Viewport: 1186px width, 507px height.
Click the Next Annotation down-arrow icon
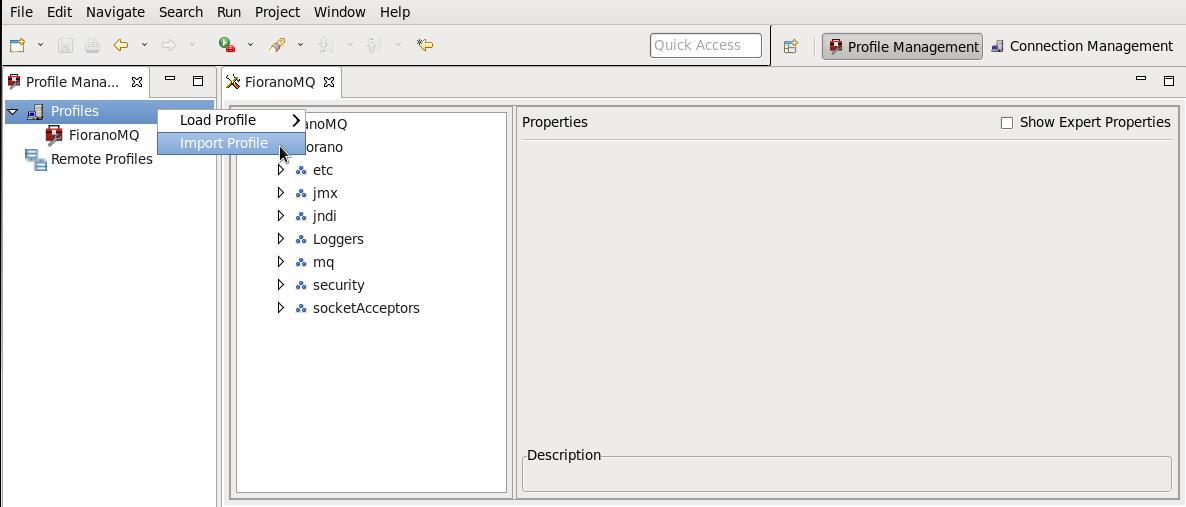click(x=326, y=45)
